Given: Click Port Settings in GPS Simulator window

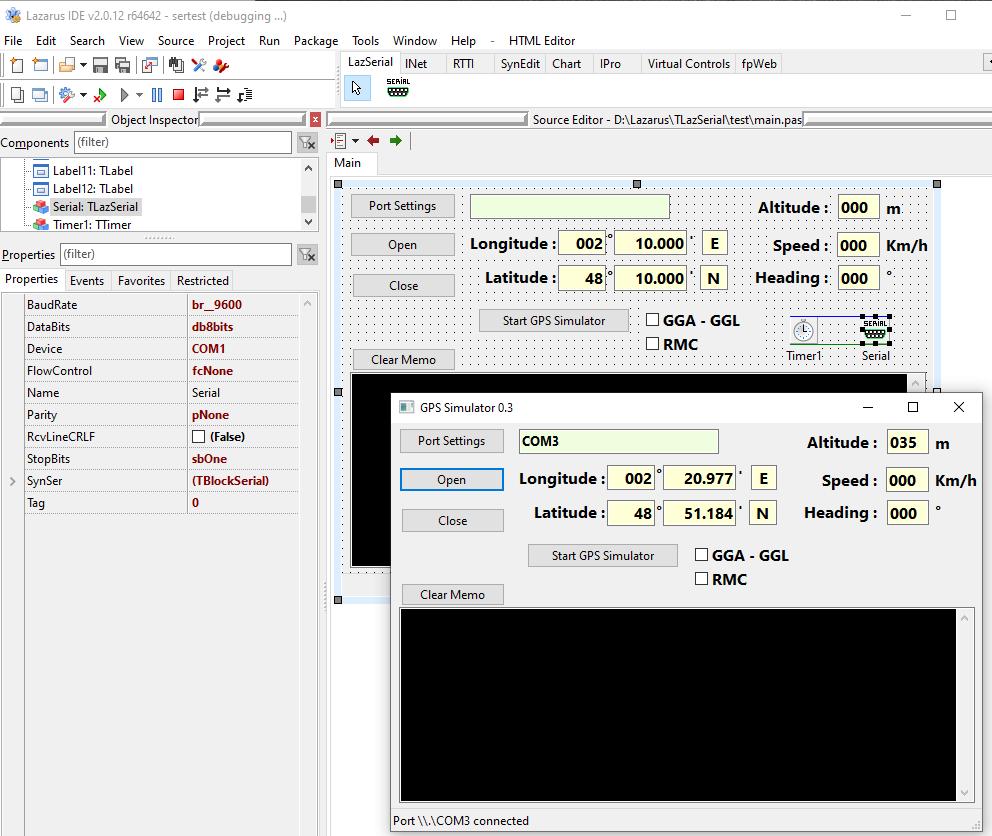Looking at the screenshot, I should point(452,441).
